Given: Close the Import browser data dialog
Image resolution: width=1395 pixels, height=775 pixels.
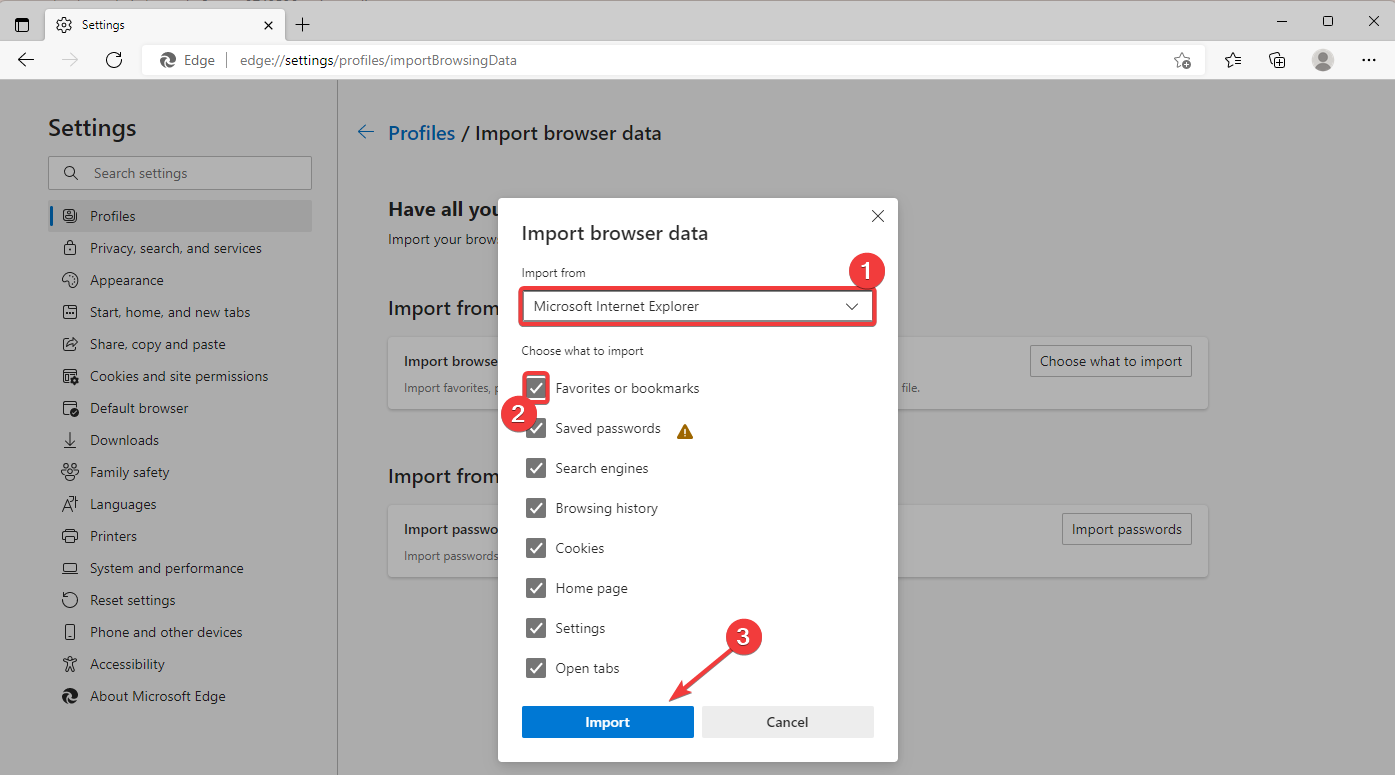Looking at the screenshot, I should point(878,216).
